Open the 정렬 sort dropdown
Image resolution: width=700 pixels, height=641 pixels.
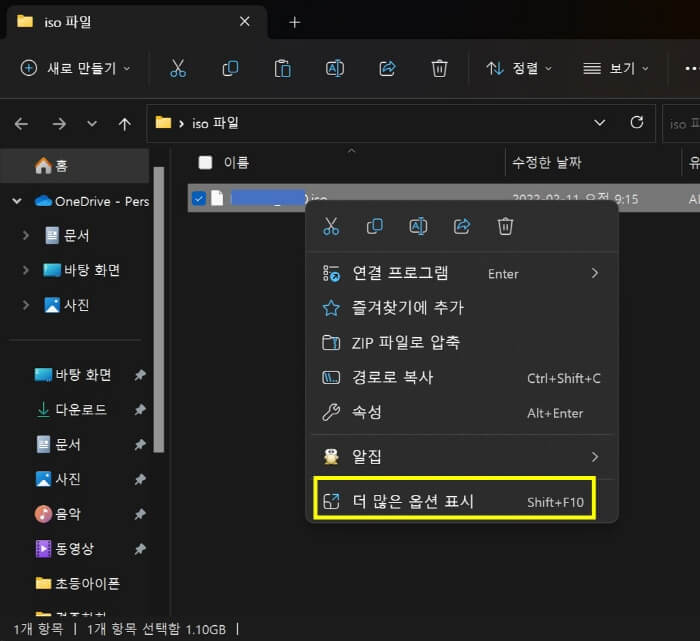pos(519,68)
